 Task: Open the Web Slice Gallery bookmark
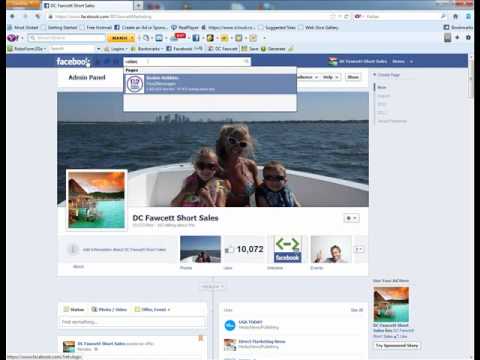coord(319,27)
